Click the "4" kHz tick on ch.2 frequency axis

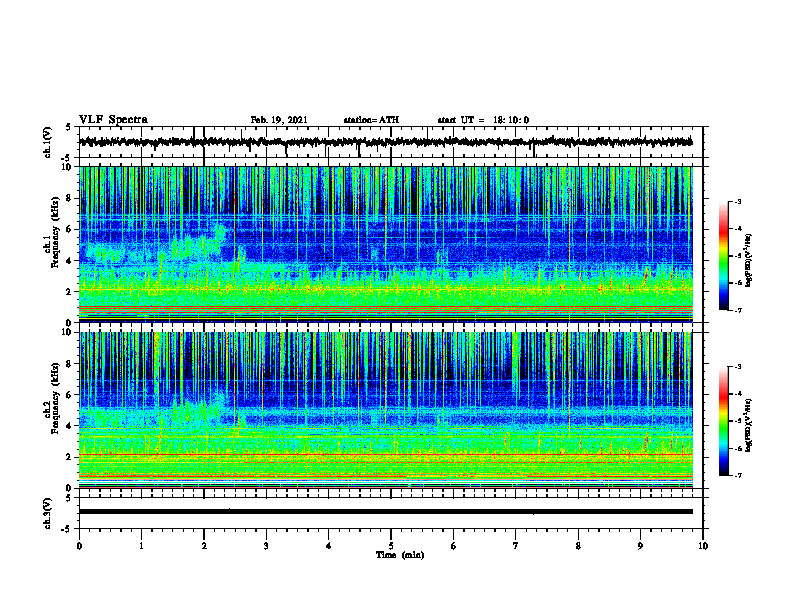coord(70,426)
